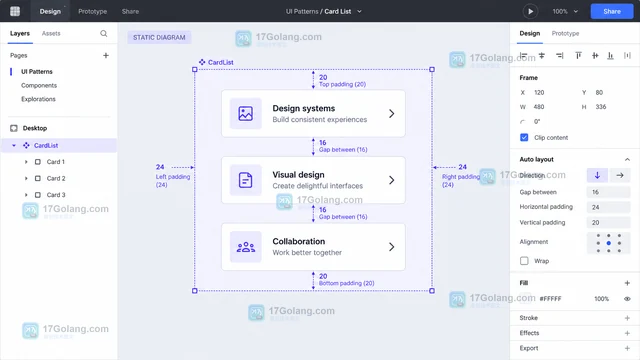Screen dimensions: 640x360
Task: Click the STATIC DIAGRAM badge
Action: coord(159,37)
